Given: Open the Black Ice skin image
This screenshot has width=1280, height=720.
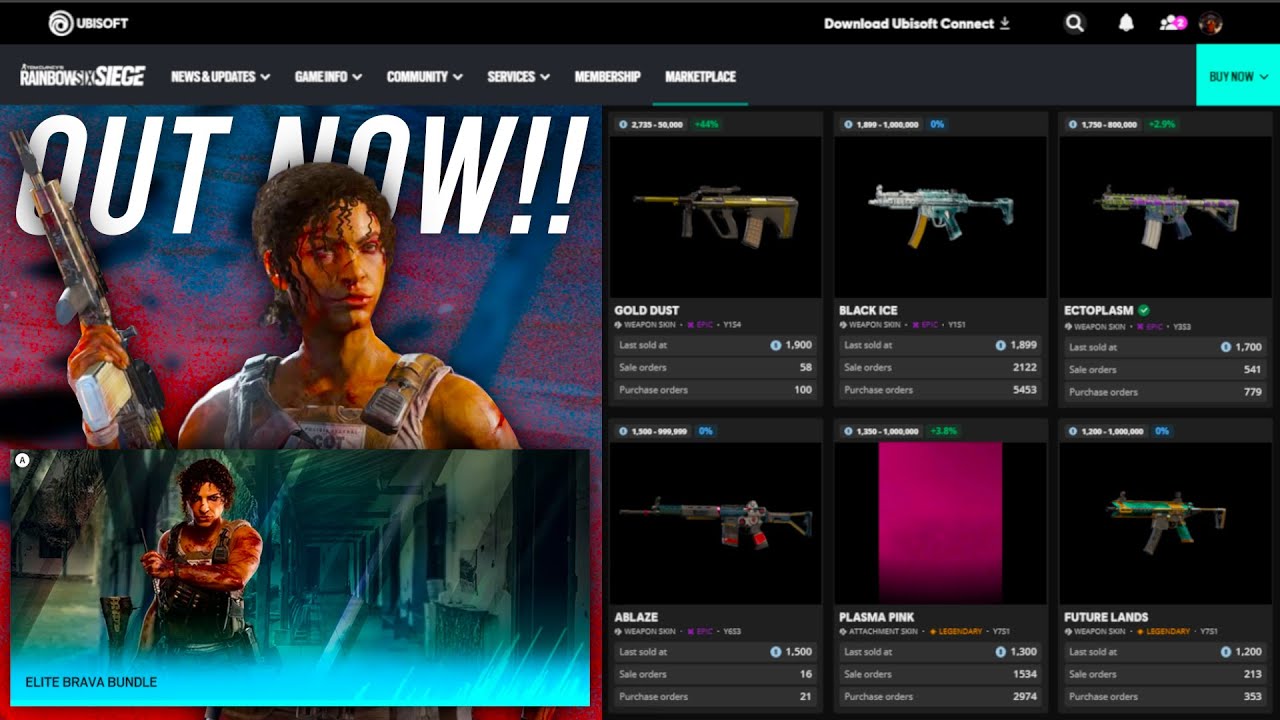Looking at the screenshot, I should click(x=940, y=216).
